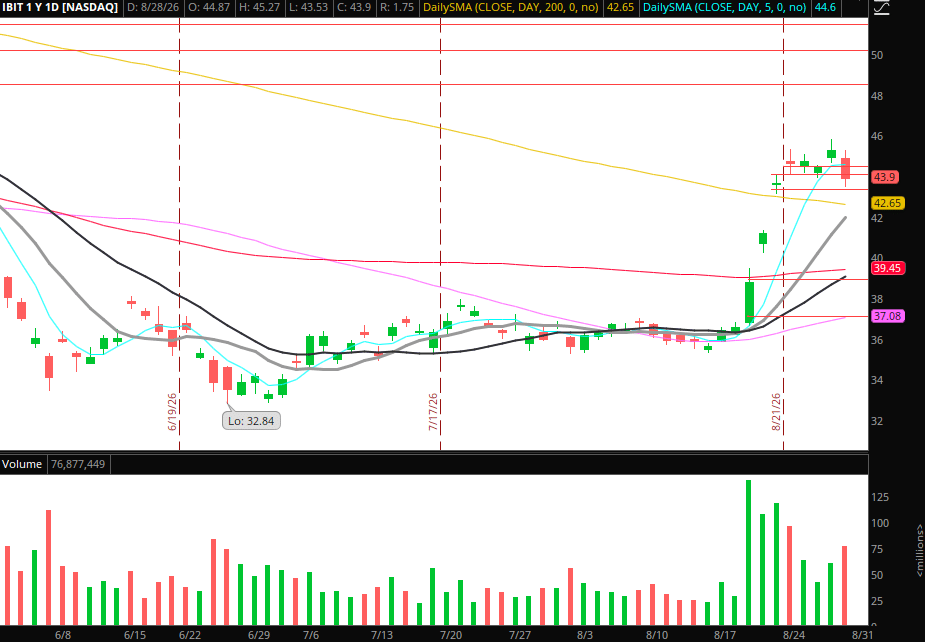Click the price axis scale icon at top right
The image size is (925, 642).
(881, 8)
